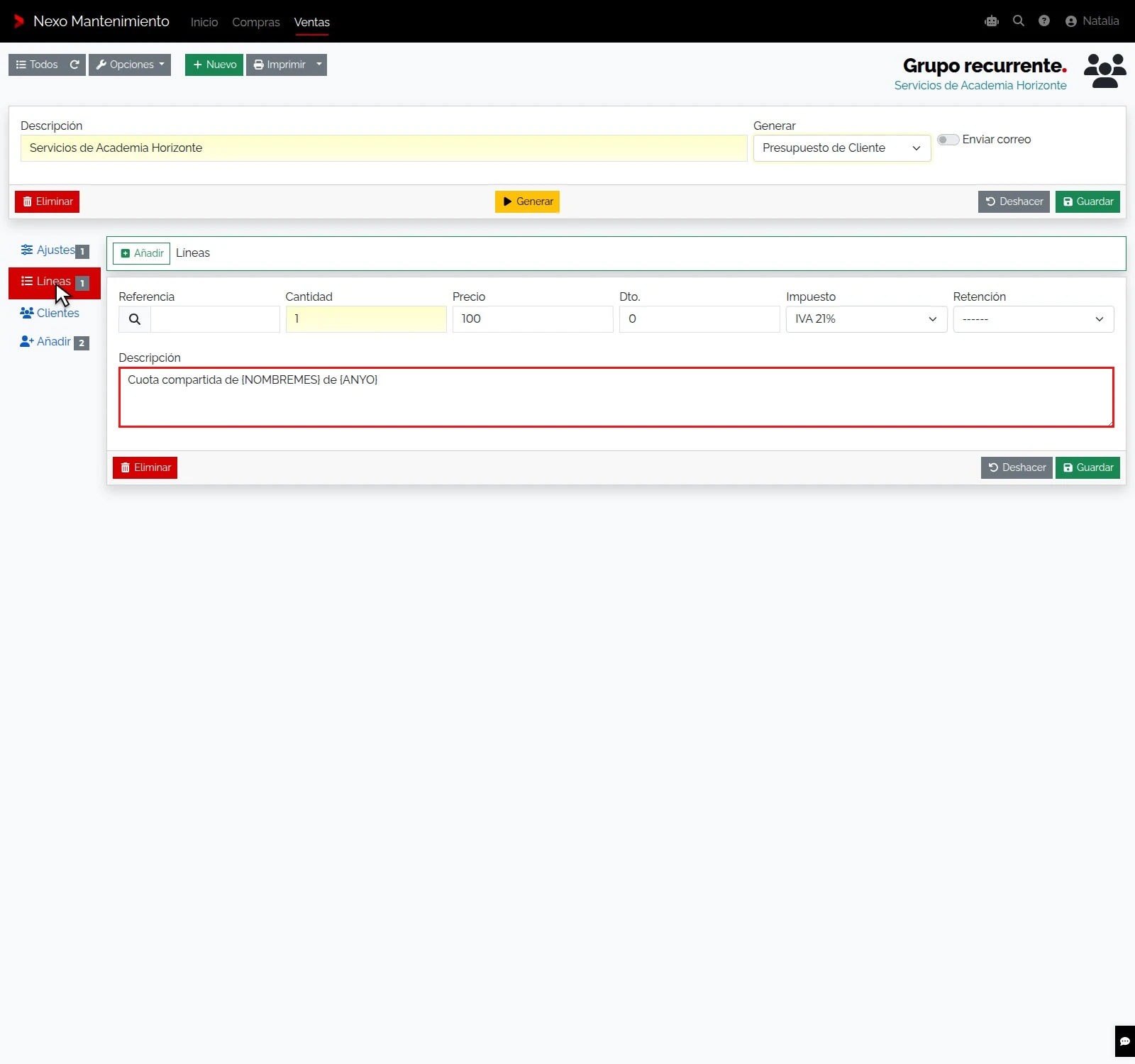Viewport: 1135px width, 1064px height.
Task: Click the Nexo Mantenimiento logo arrow
Action: (19, 21)
